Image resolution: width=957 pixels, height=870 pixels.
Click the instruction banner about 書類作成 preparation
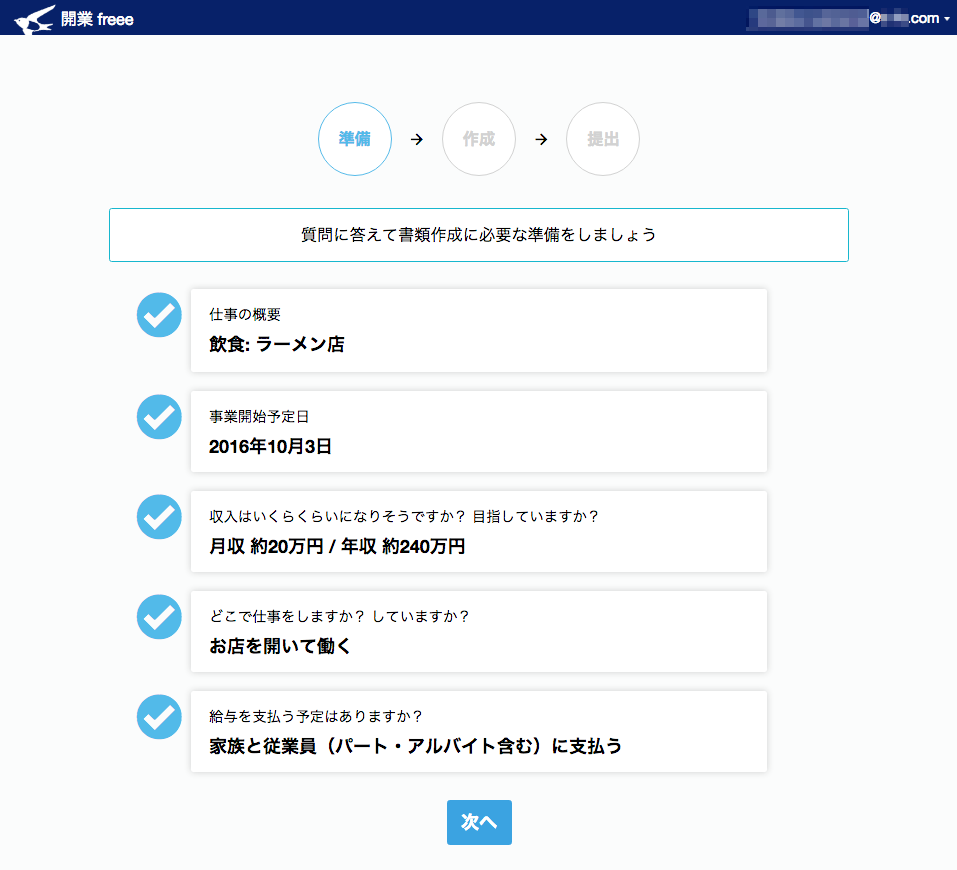click(478, 235)
